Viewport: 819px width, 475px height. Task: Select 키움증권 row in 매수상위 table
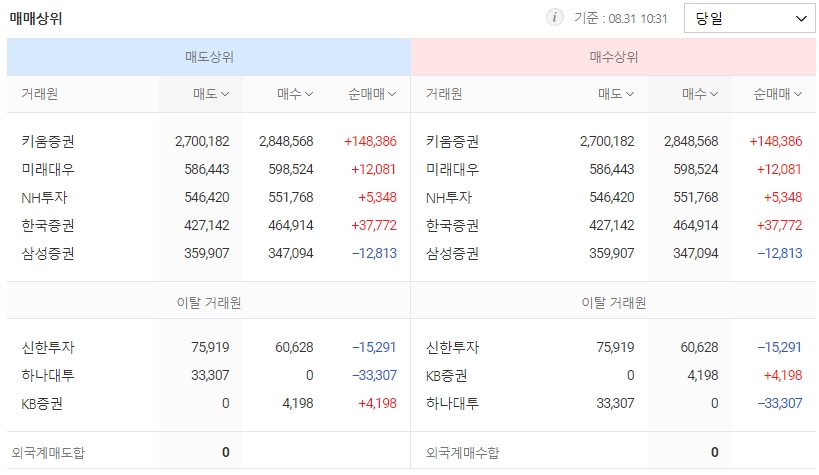613,141
